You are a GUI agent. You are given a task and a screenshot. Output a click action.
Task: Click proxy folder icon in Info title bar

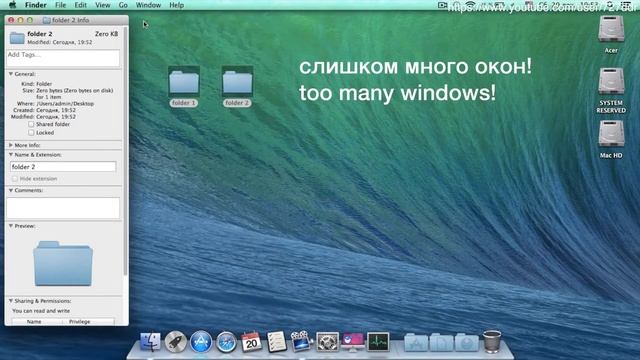click(x=47, y=20)
